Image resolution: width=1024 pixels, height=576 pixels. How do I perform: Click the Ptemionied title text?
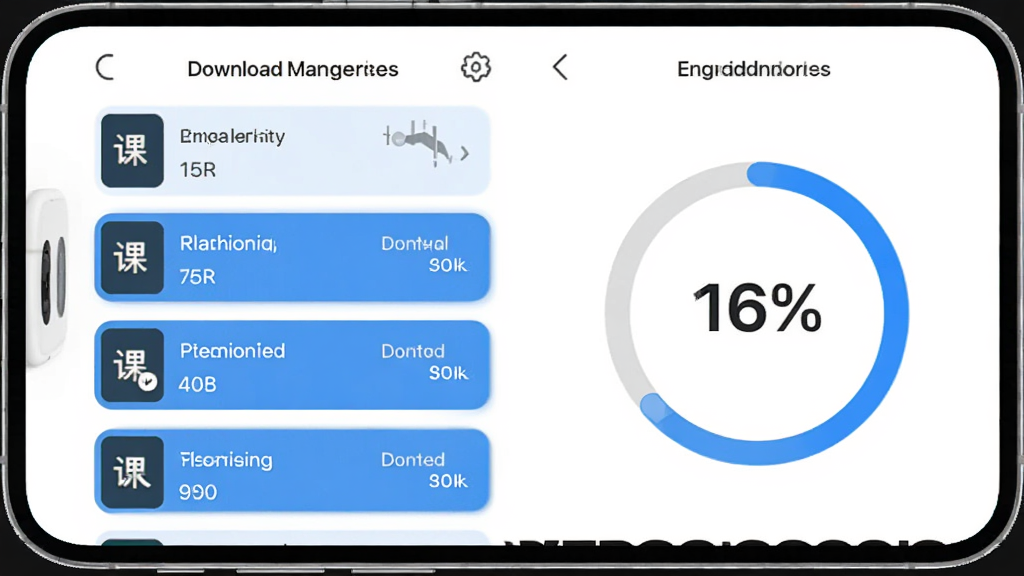tap(232, 351)
